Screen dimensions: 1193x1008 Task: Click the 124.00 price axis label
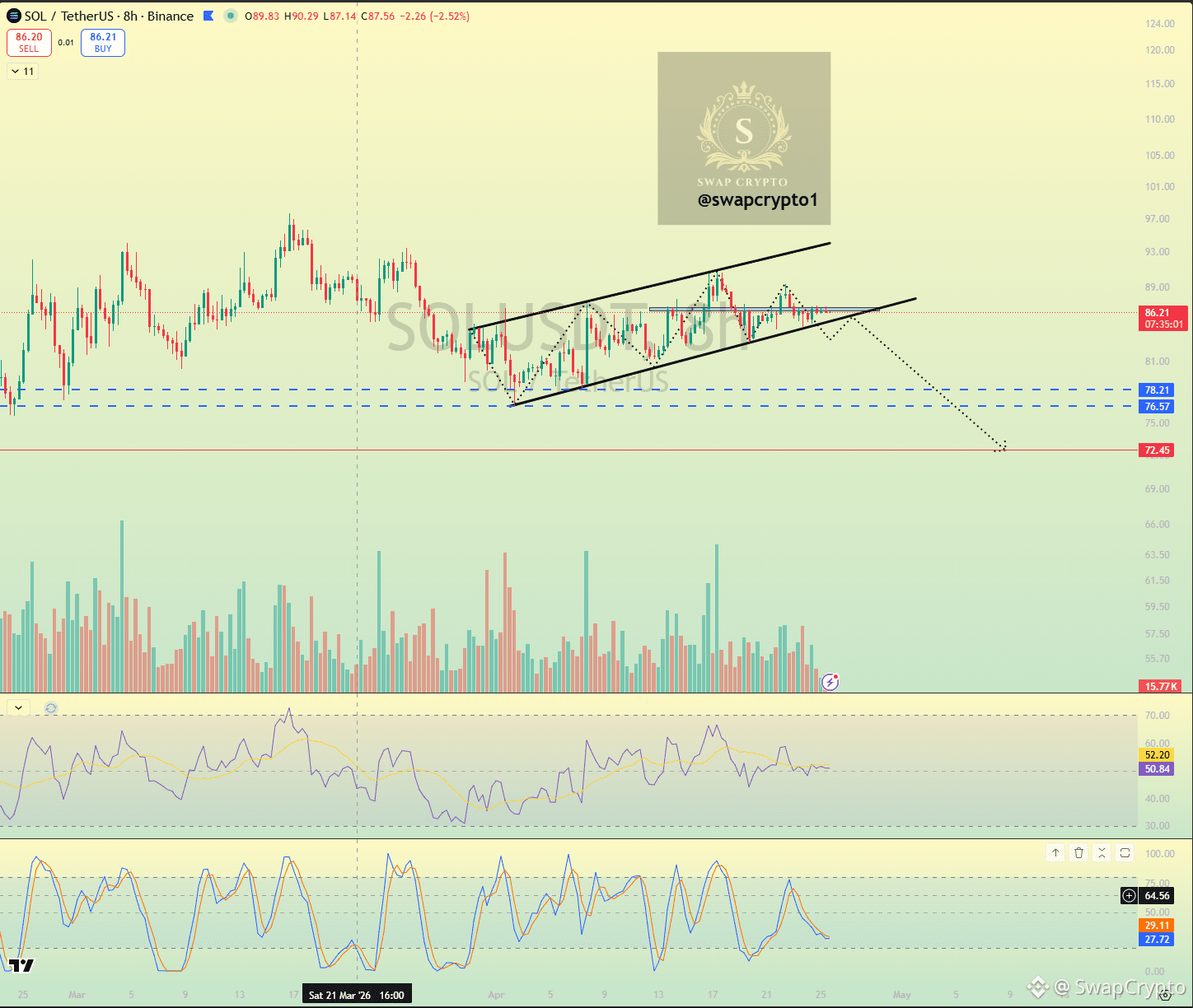coord(1160,24)
